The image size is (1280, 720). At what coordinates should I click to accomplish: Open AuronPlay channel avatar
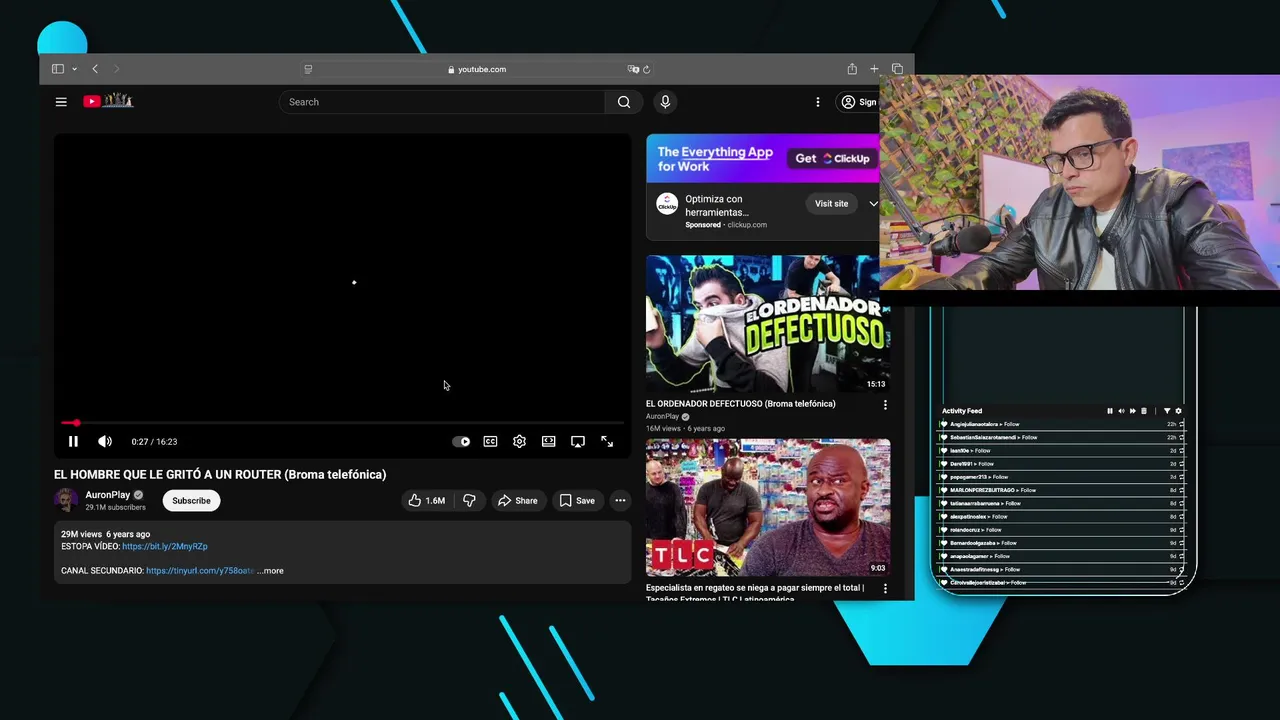click(66, 500)
